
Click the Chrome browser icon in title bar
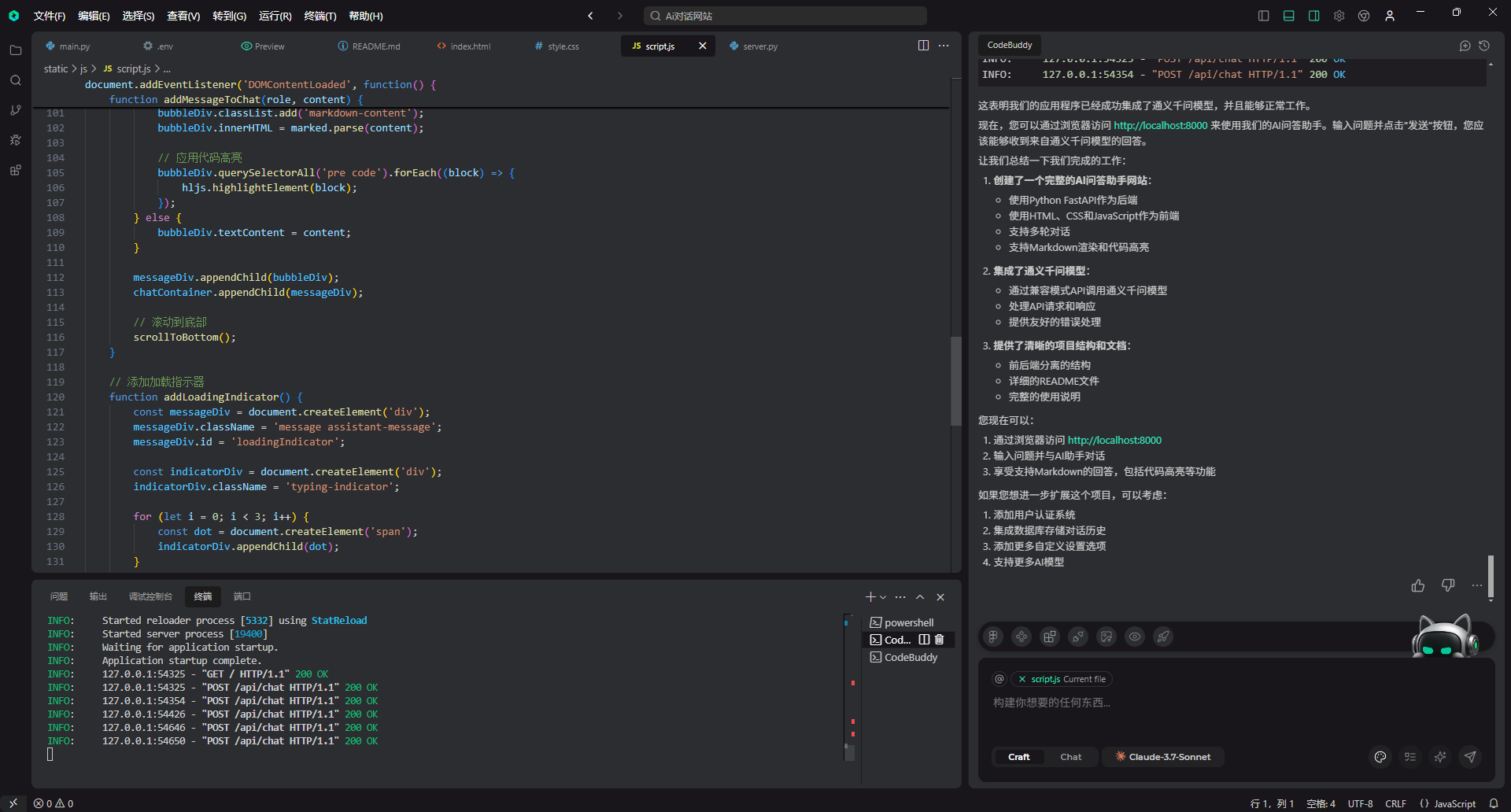pyautogui.click(x=1364, y=16)
